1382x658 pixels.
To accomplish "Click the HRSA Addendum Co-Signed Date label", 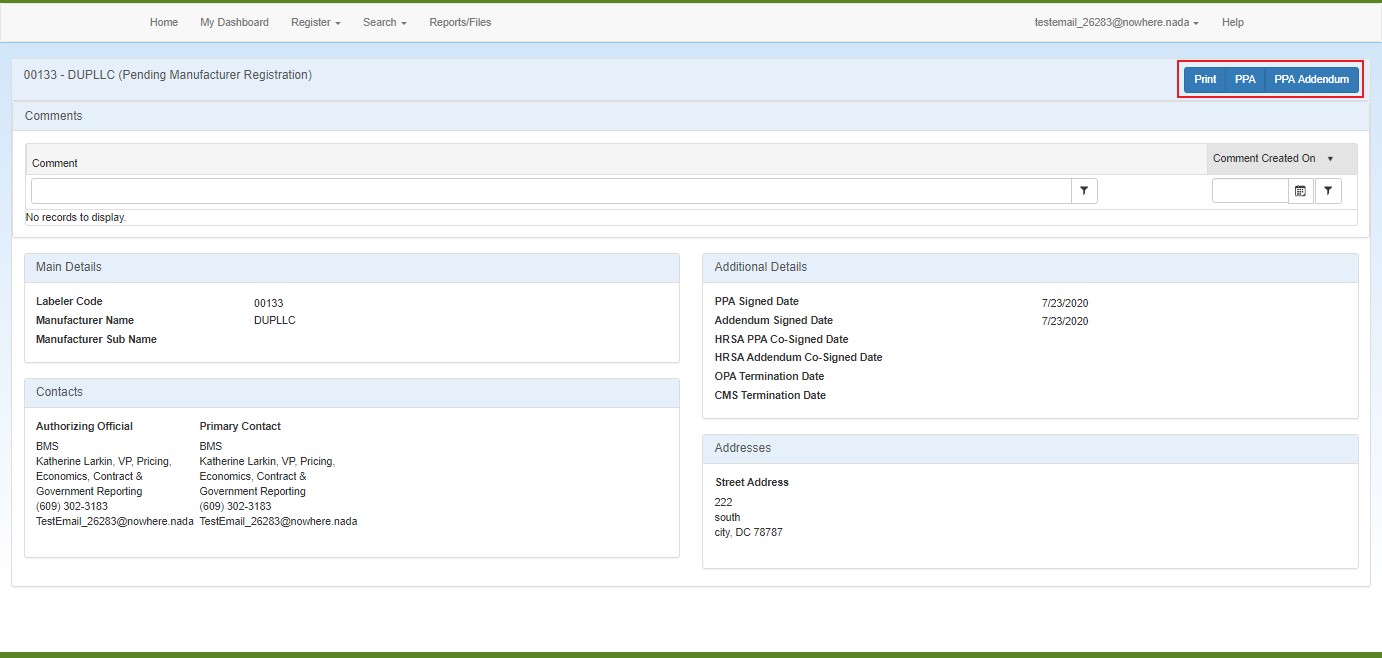I will (x=799, y=357).
